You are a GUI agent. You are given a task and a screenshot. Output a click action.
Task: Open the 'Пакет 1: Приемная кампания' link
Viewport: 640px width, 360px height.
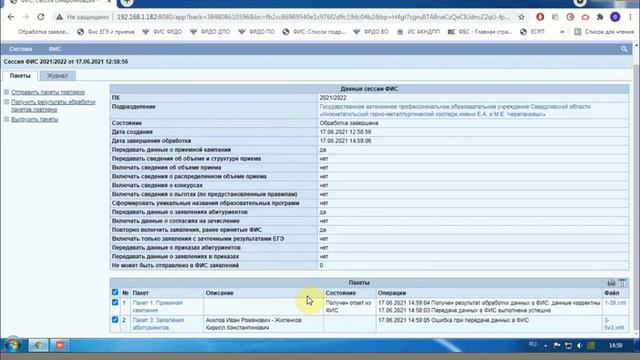(158, 307)
